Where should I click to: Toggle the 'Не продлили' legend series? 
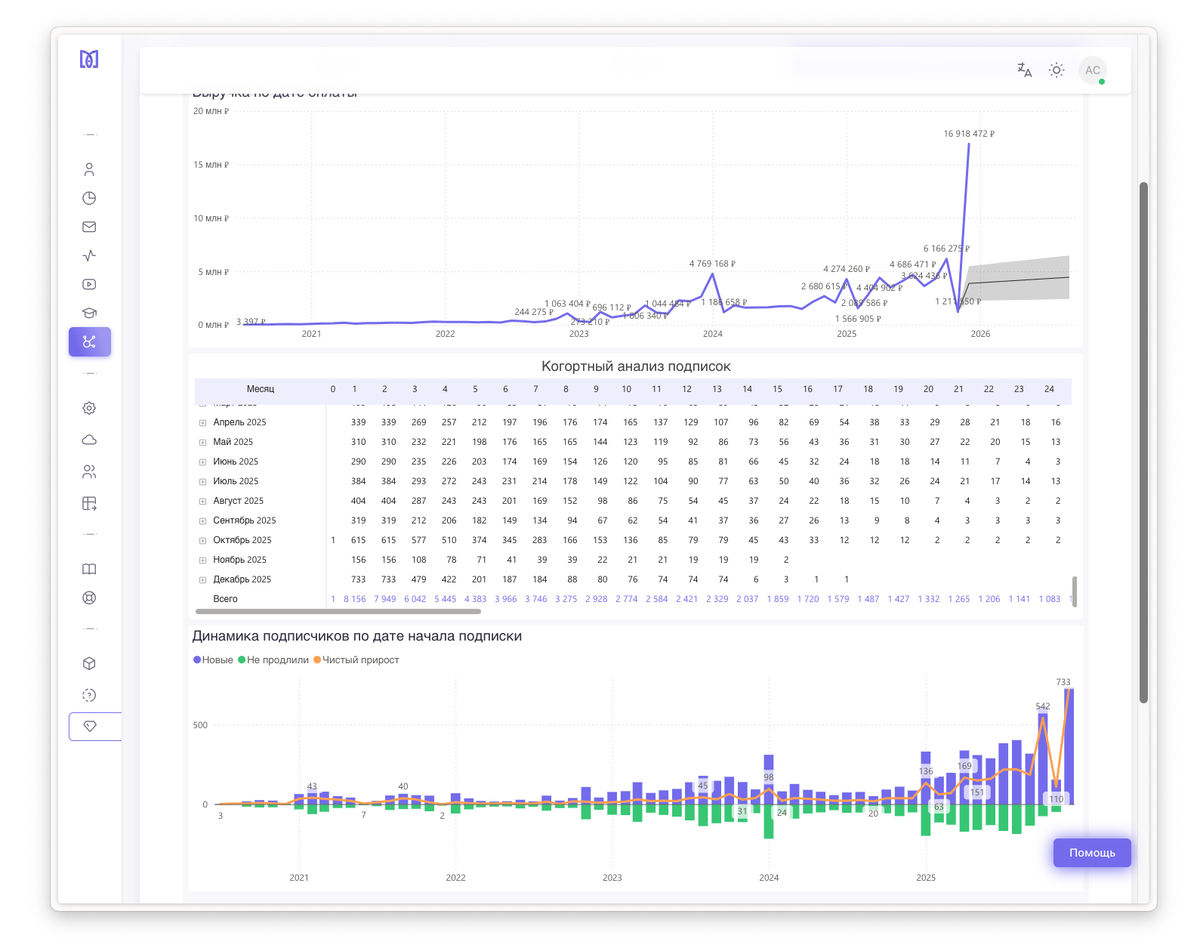tap(273, 660)
